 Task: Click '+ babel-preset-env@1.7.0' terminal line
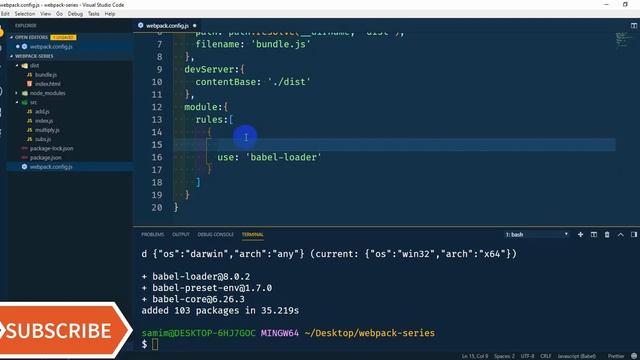(207, 288)
